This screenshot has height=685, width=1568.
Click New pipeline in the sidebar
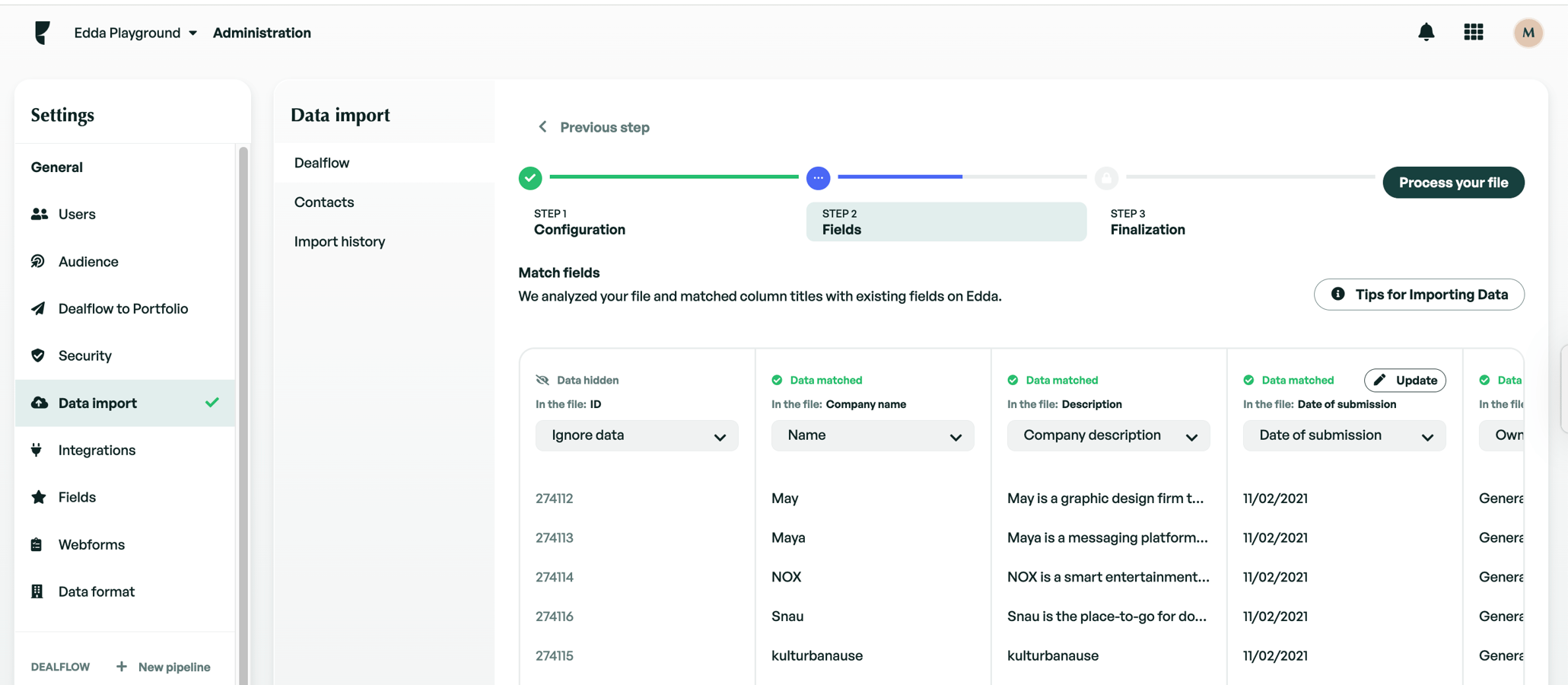(163, 667)
